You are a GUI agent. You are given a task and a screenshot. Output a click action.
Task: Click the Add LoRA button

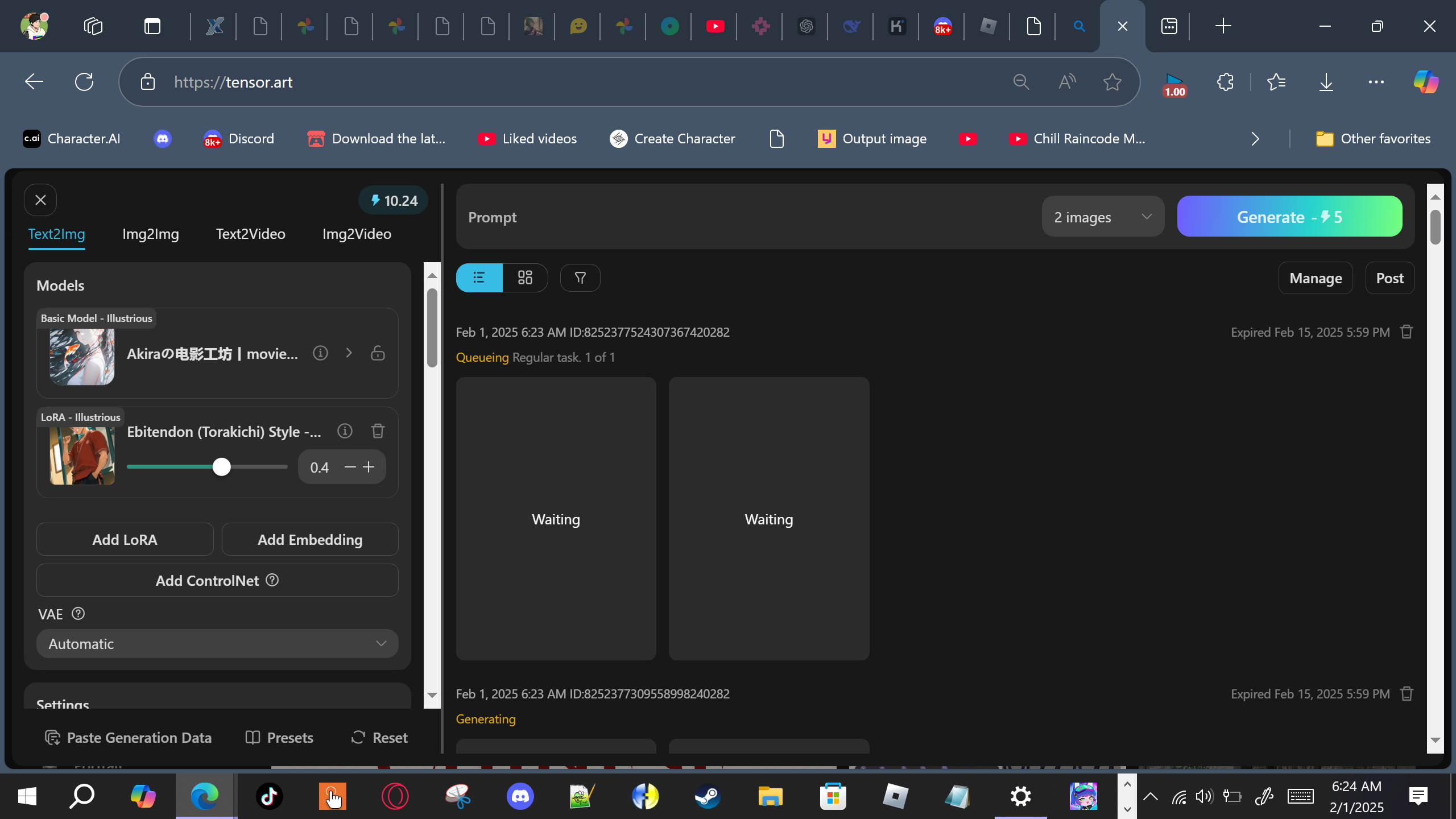(125, 539)
